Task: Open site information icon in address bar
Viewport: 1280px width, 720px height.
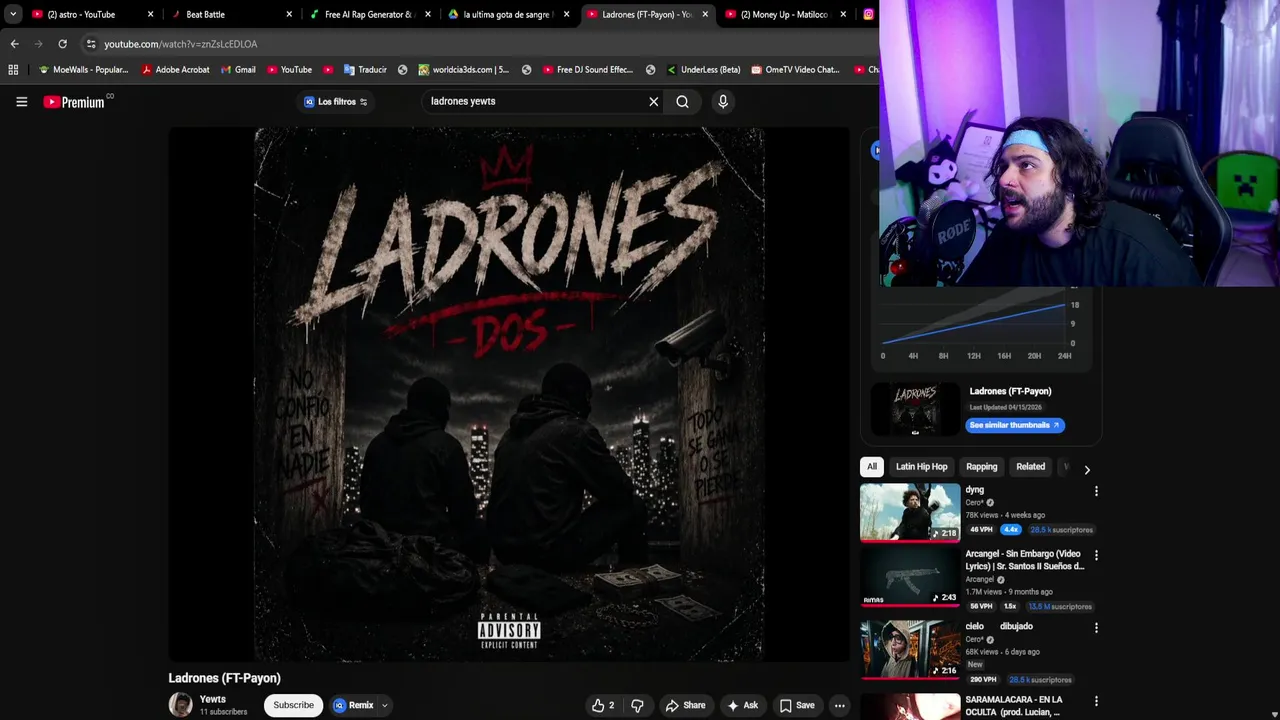Action: pyautogui.click(x=91, y=44)
